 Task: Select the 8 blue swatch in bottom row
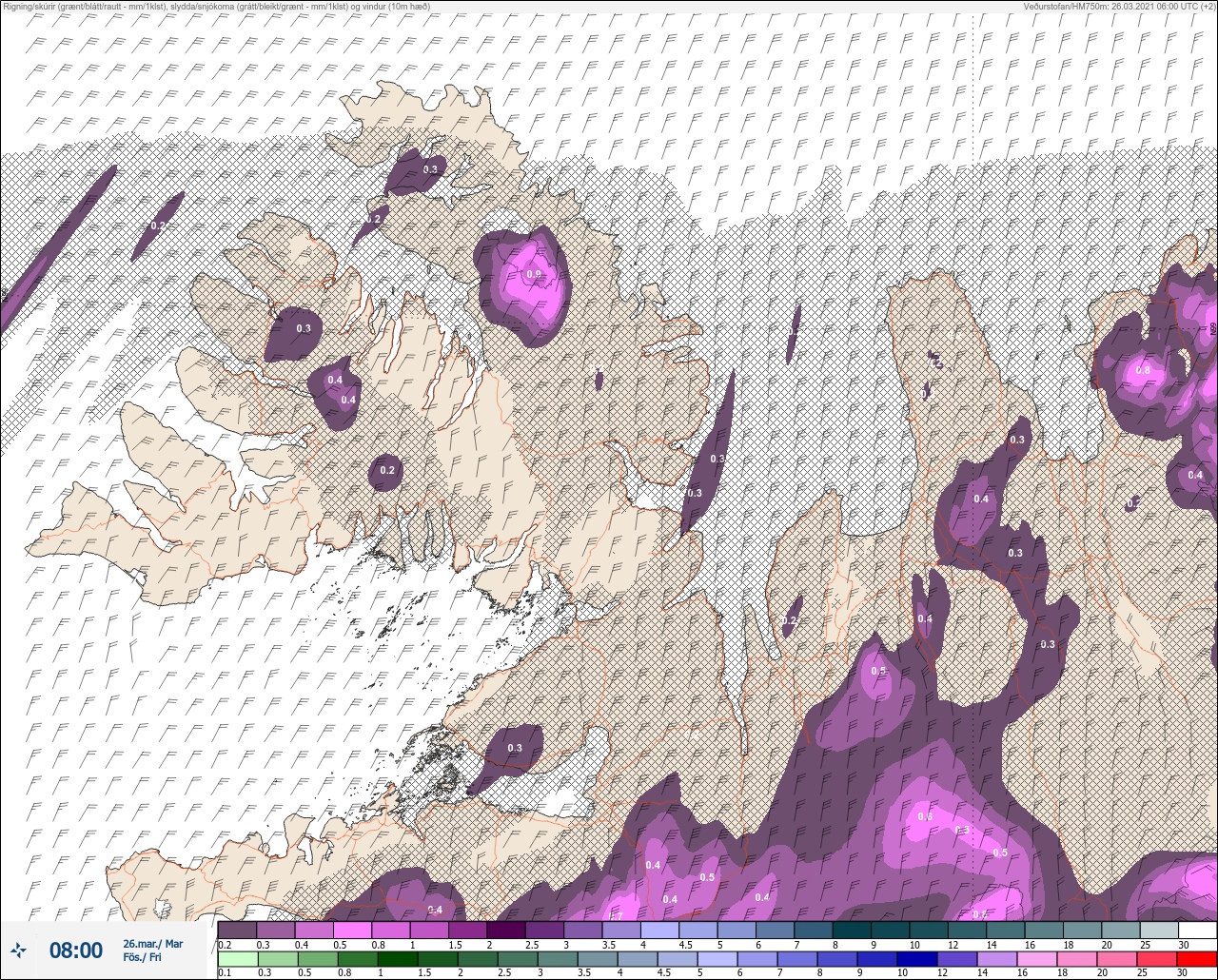pyautogui.click(x=837, y=958)
